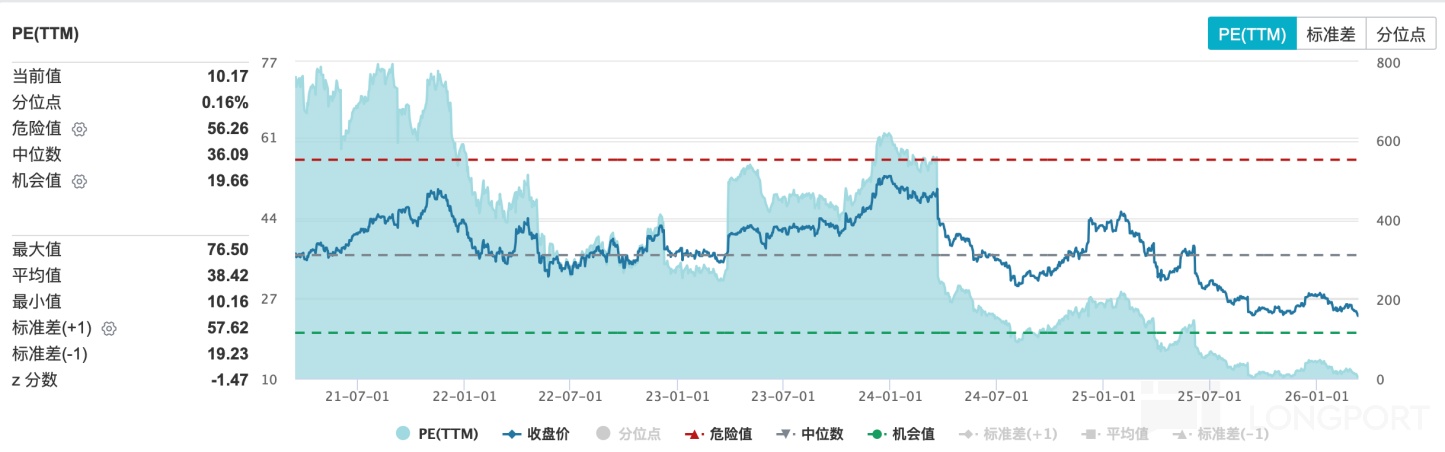Enable the 平均值 legend series
The image size is (1445, 452).
click(1115, 434)
